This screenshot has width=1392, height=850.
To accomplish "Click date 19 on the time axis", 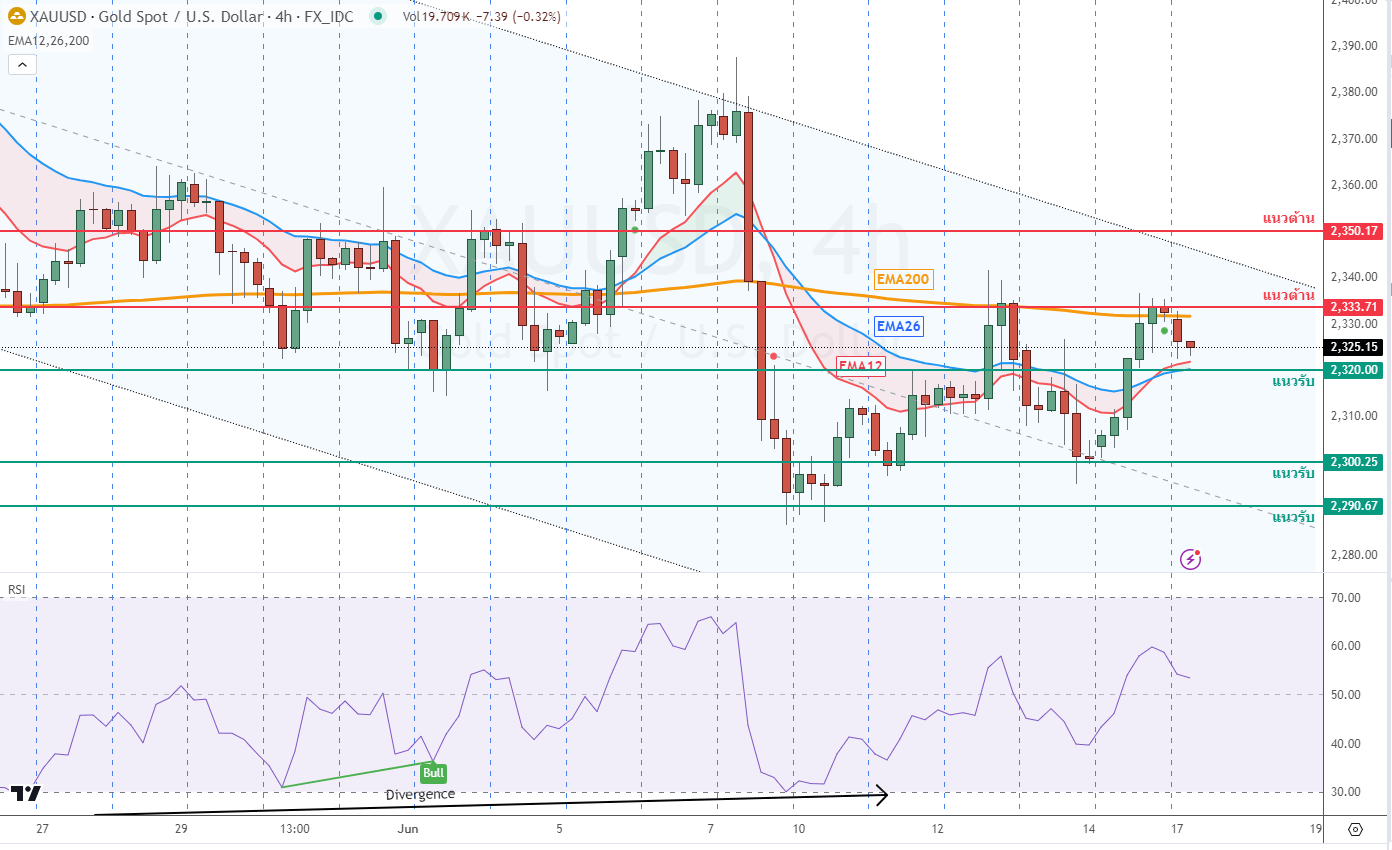I will point(1316,829).
